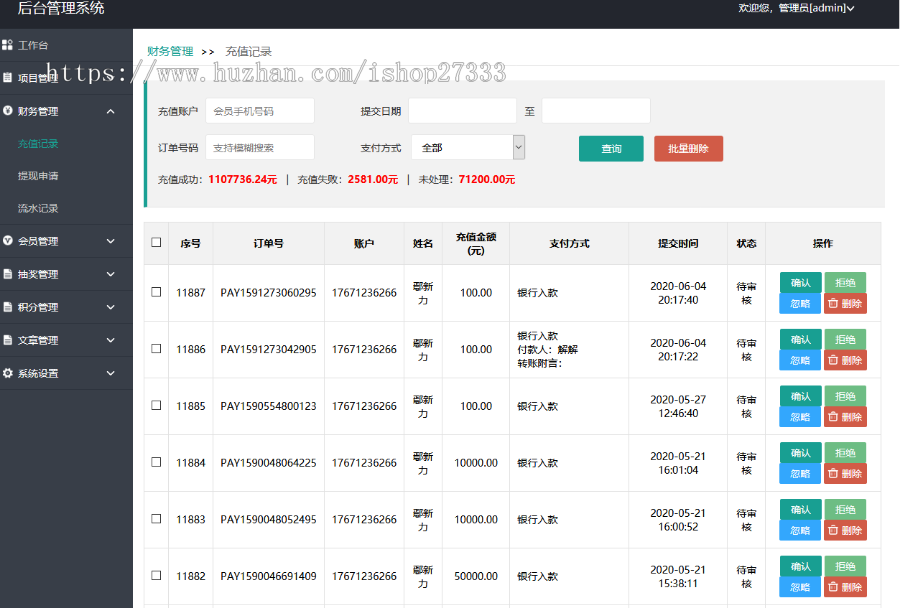Click trash icon in row 11886 delete button
This screenshot has width=900, height=608.
click(x=833, y=360)
